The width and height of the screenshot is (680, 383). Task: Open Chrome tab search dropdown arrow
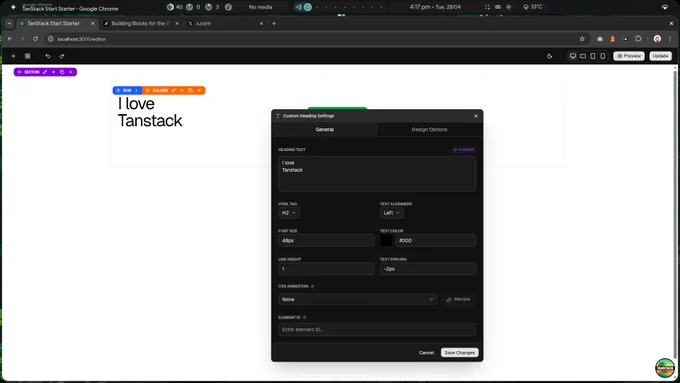[9, 23]
